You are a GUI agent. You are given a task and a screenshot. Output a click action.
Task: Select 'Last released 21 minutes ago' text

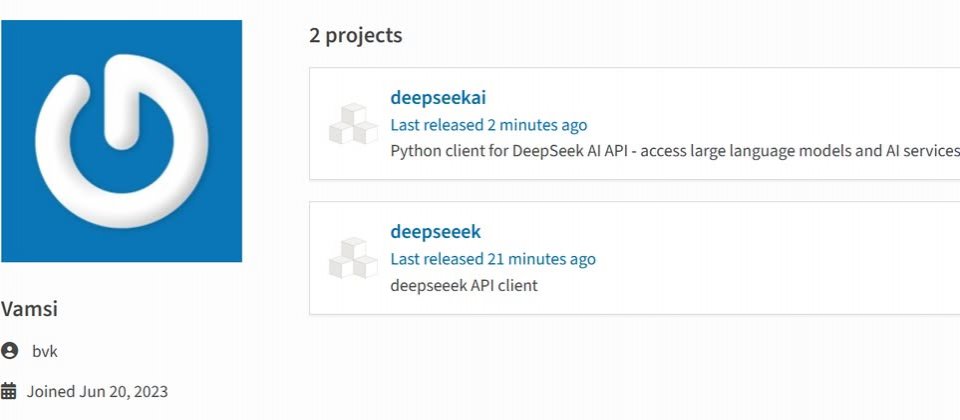(x=493, y=260)
